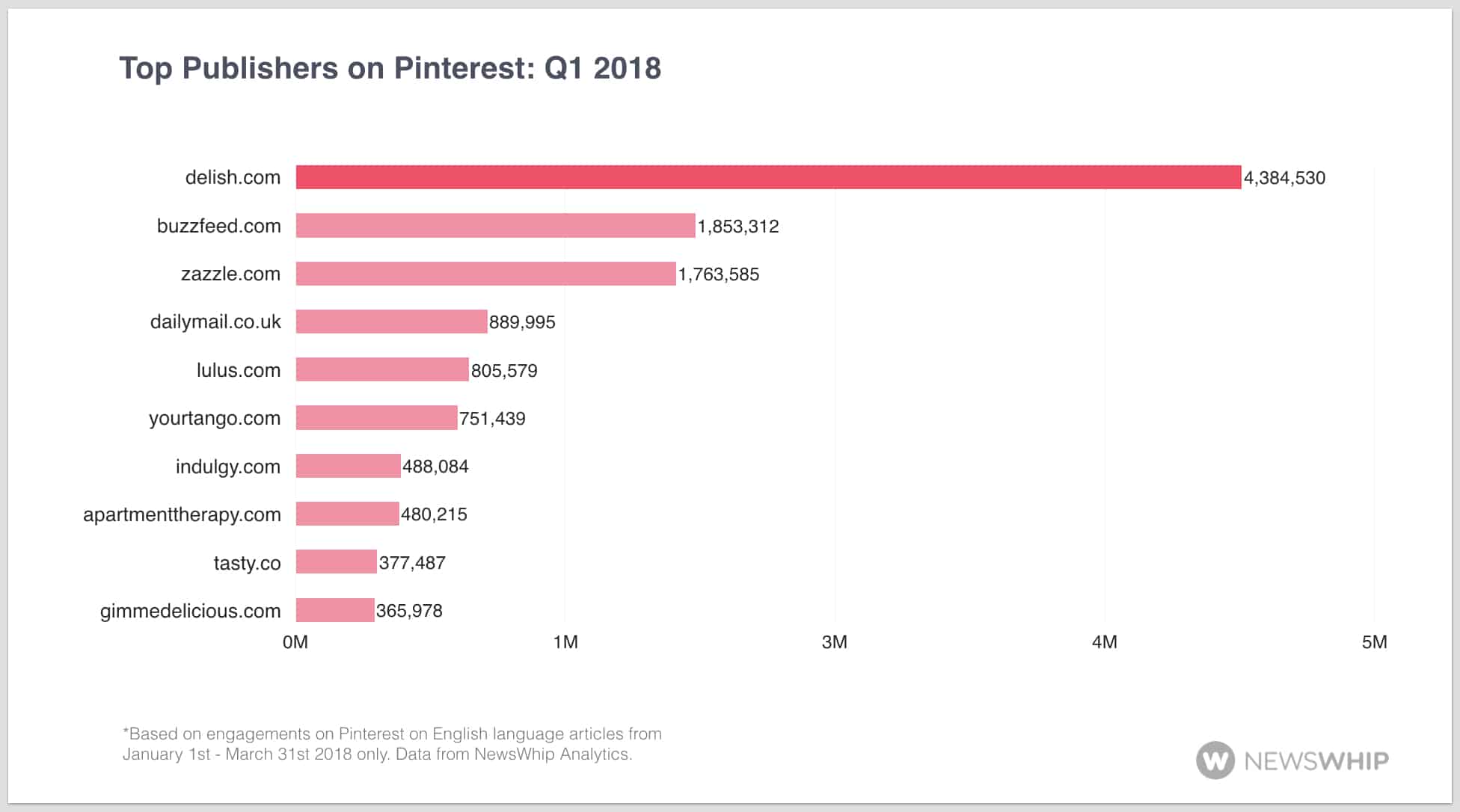Click the dailymail.co.uk label

(215, 322)
